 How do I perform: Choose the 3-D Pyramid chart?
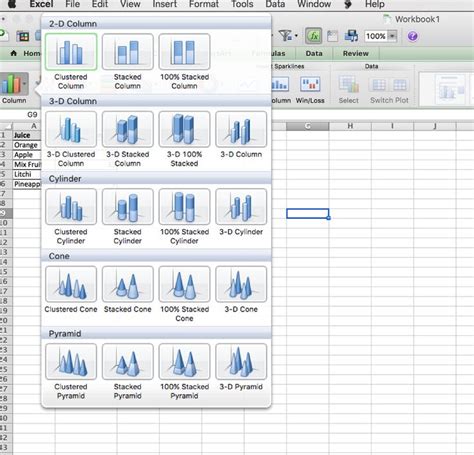(241, 362)
